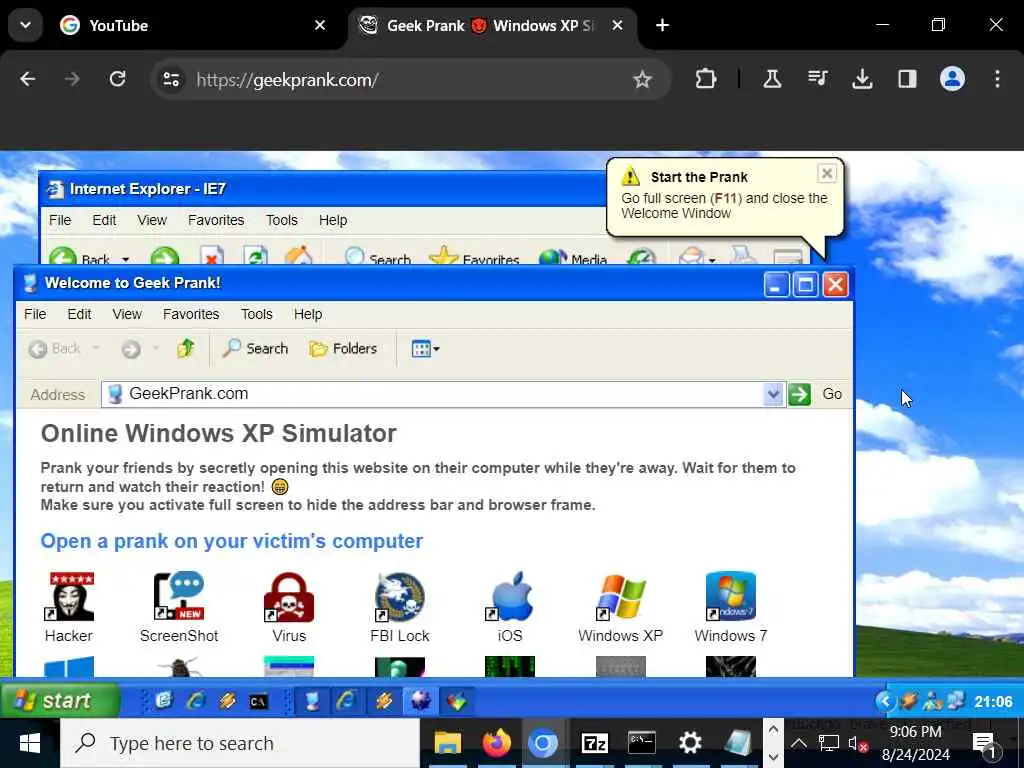Open the Windows notification center
The width and height of the screenshot is (1024, 768).
(985, 744)
